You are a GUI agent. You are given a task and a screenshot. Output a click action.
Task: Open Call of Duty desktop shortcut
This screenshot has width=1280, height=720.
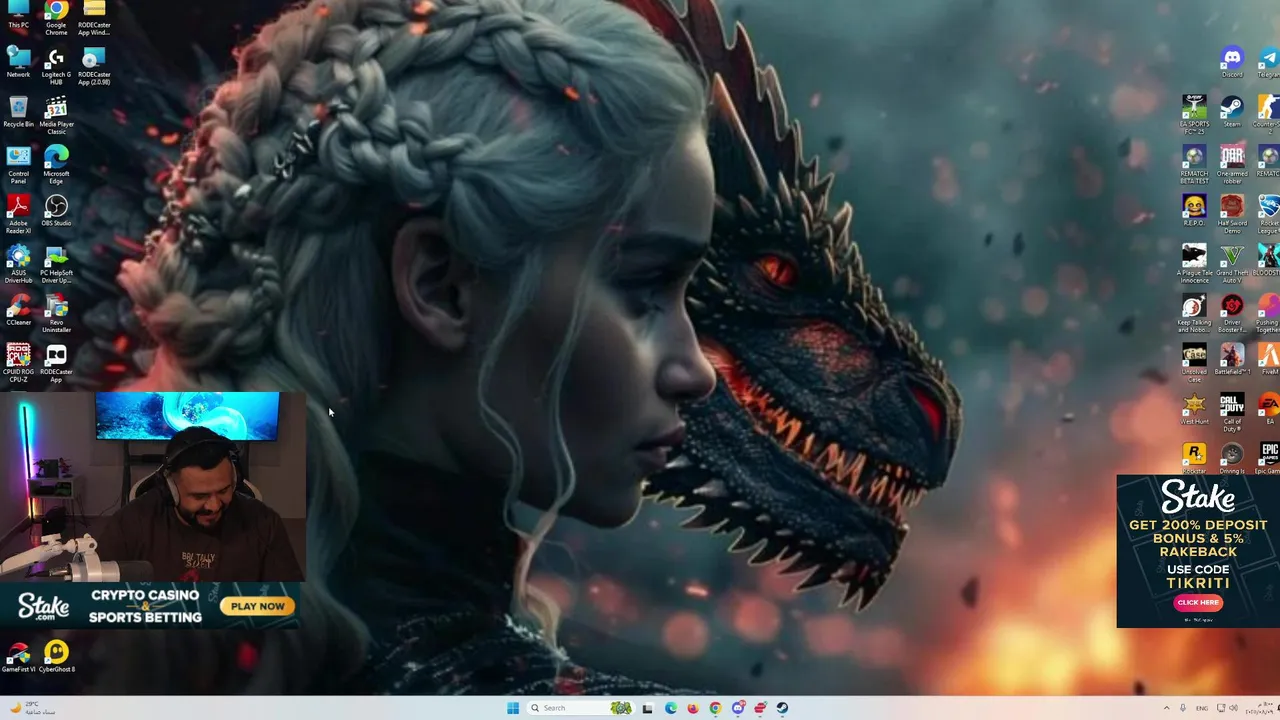pos(1232,412)
